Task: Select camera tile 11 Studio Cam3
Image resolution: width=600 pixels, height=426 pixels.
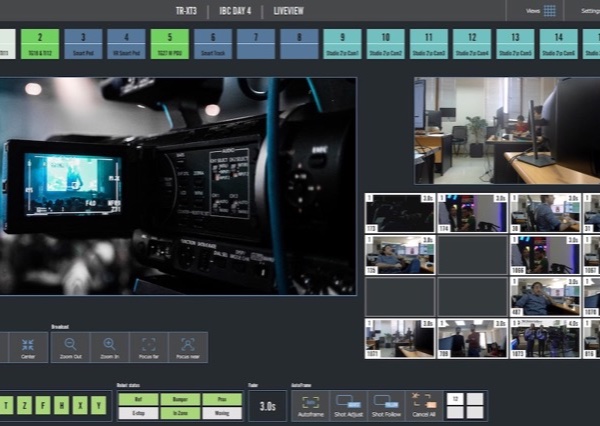Action: pos(429,44)
